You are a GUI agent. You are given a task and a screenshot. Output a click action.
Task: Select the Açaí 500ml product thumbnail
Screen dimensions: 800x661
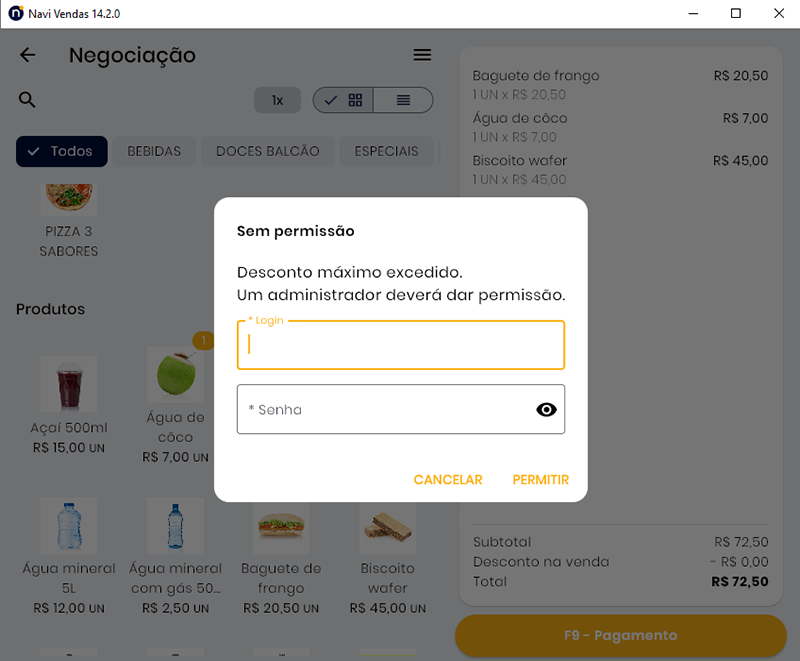[69, 385]
